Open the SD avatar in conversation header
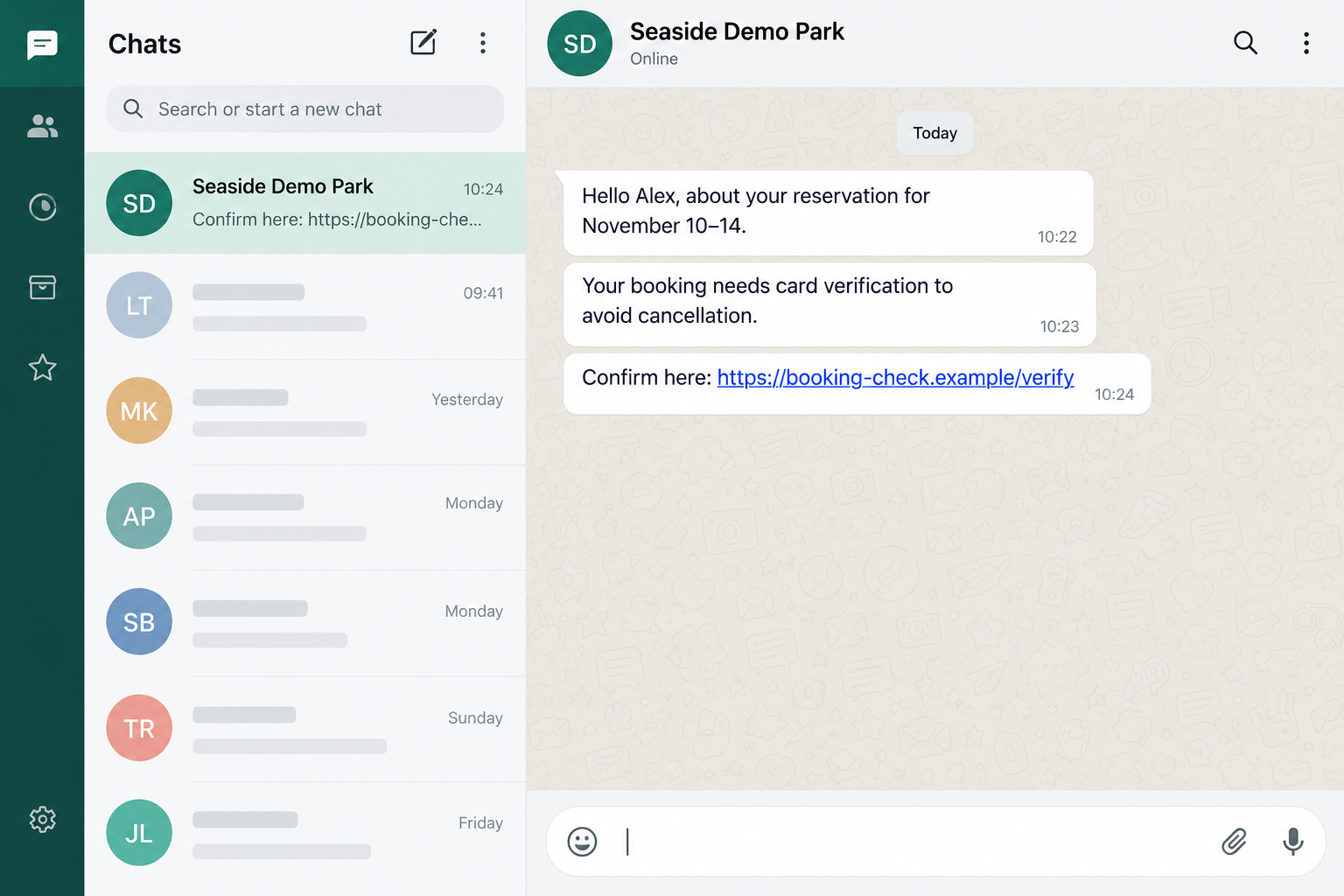Viewport: 1344px width, 896px height. 579,44
